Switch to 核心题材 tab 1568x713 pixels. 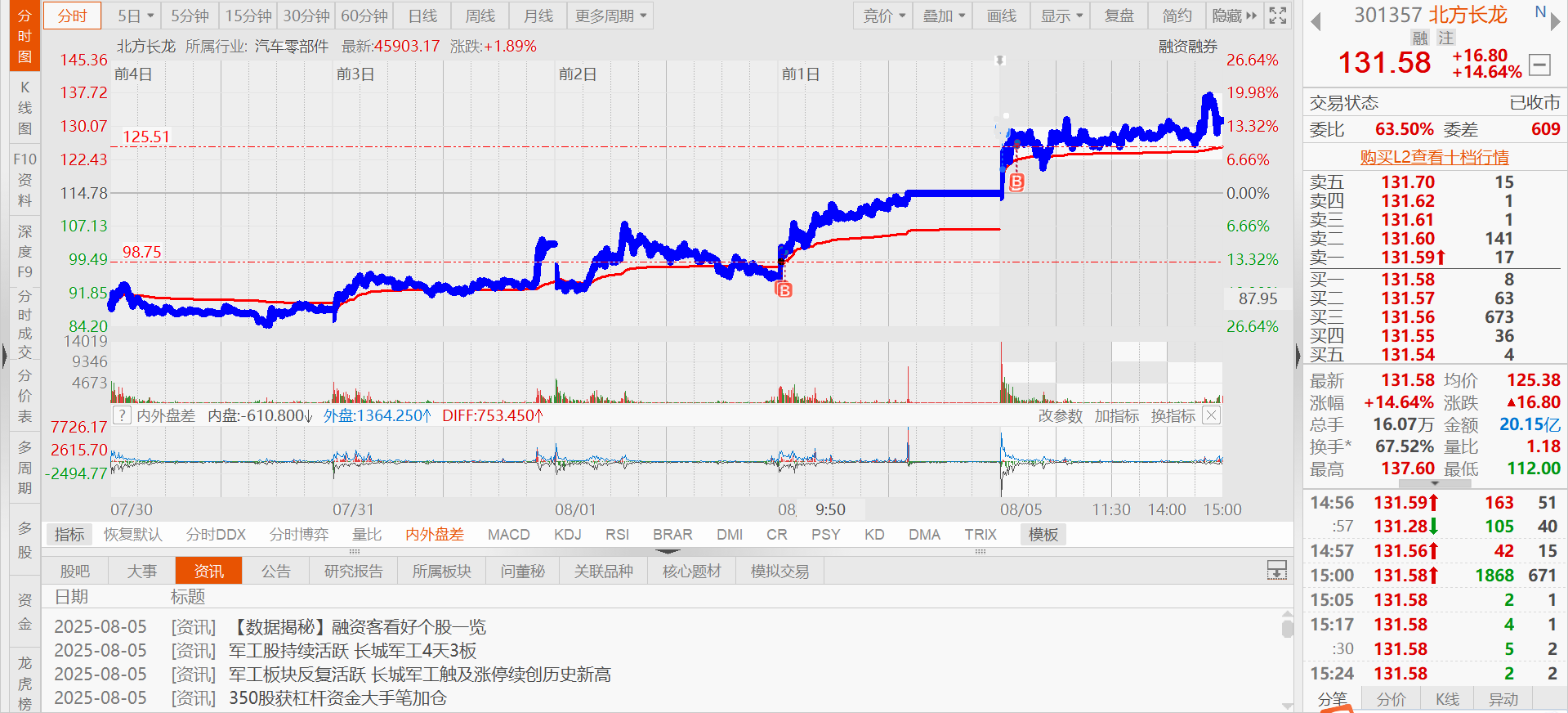692,571
